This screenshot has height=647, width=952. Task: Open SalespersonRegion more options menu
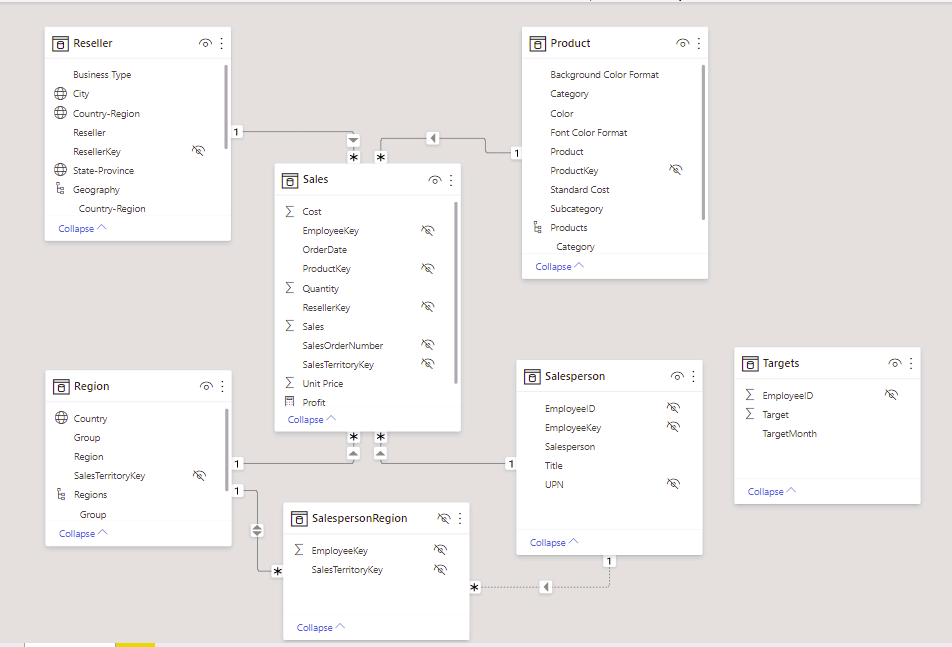pyautogui.click(x=460, y=518)
